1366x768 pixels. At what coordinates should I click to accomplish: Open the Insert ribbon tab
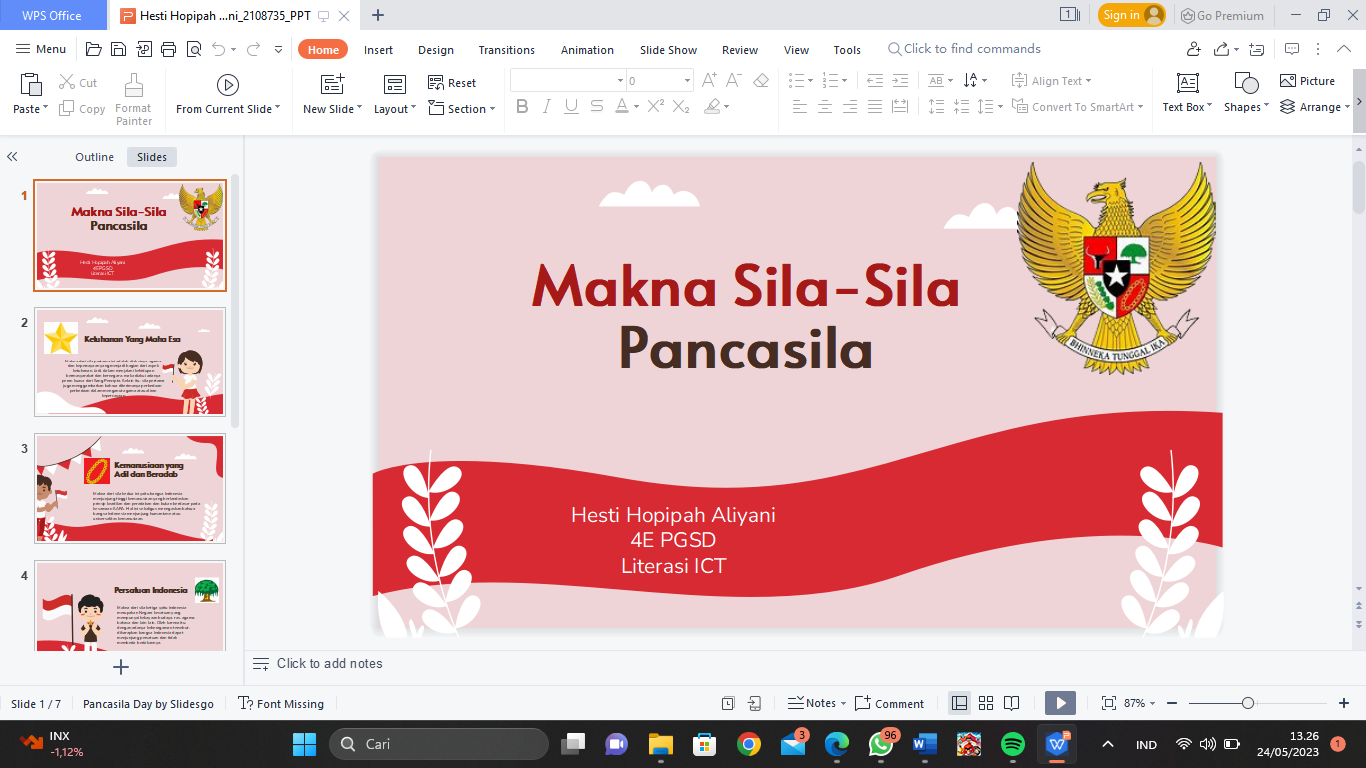378,50
